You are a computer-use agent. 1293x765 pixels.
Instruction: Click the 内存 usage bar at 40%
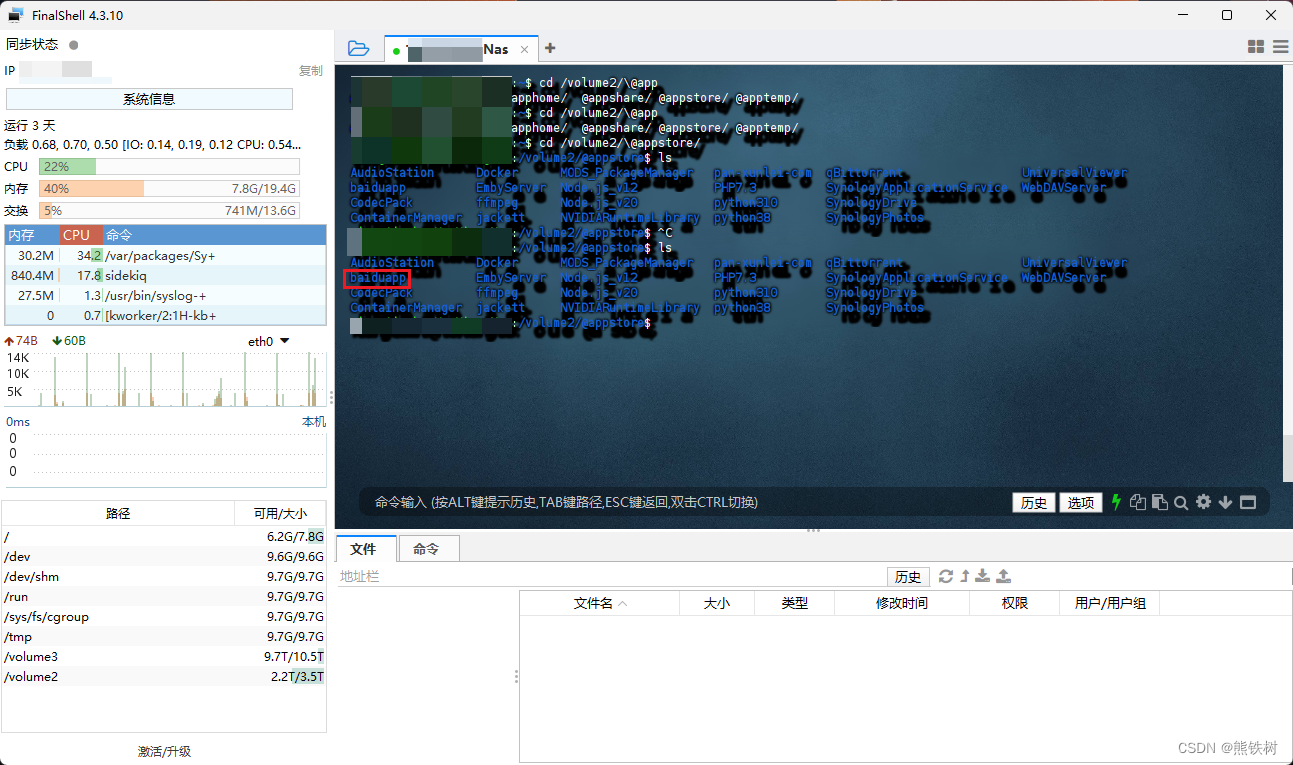click(169, 189)
